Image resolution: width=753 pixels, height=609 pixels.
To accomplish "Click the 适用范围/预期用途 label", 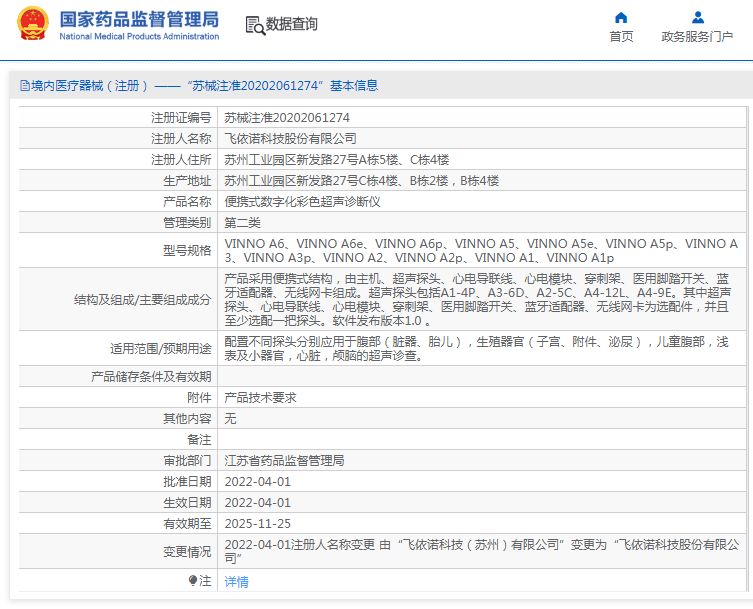I will click(161, 349).
